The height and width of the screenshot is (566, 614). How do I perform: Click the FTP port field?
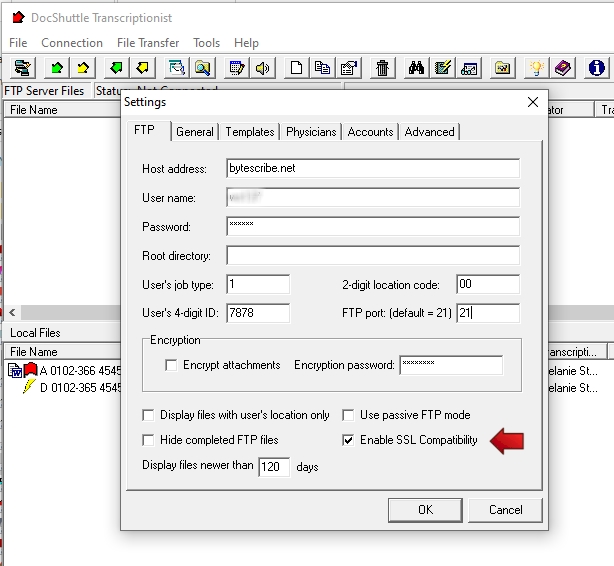(x=488, y=313)
